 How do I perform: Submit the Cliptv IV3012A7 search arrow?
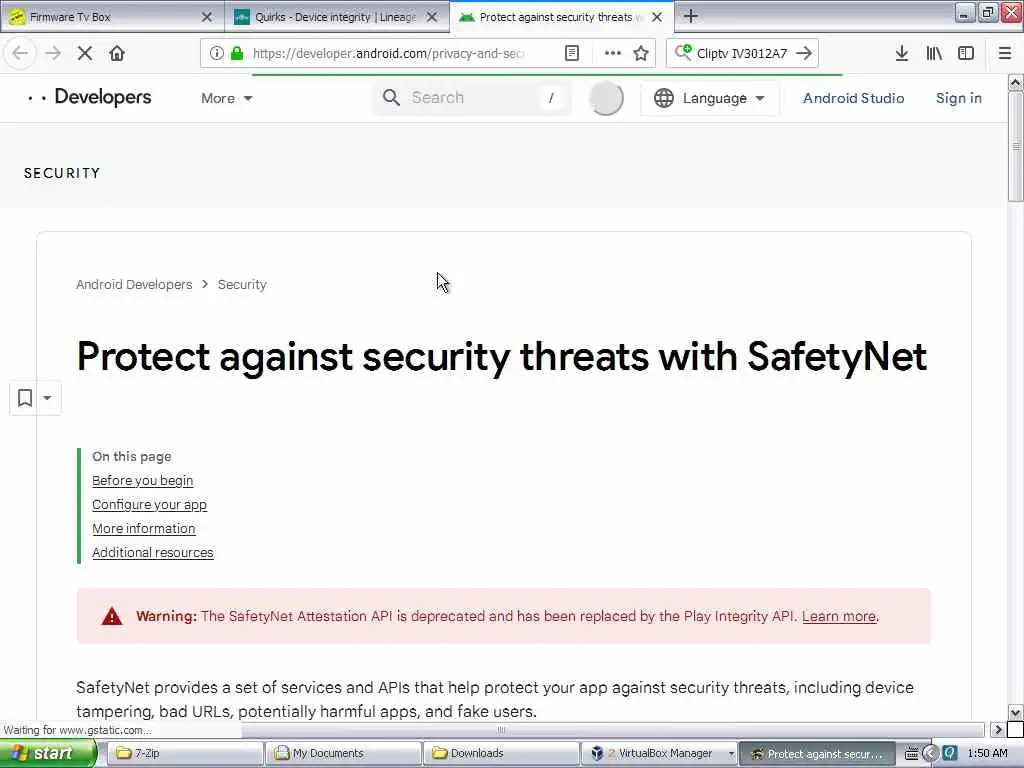click(x=805, y=53)
